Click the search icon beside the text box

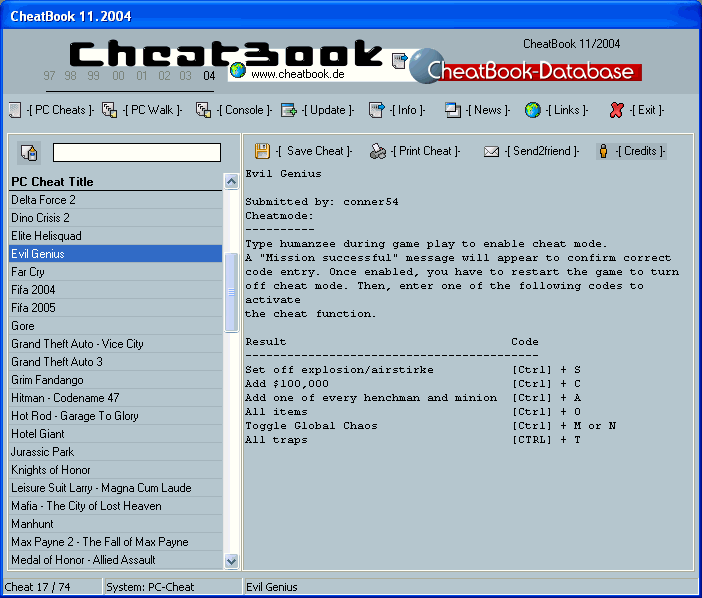point(29,152)
